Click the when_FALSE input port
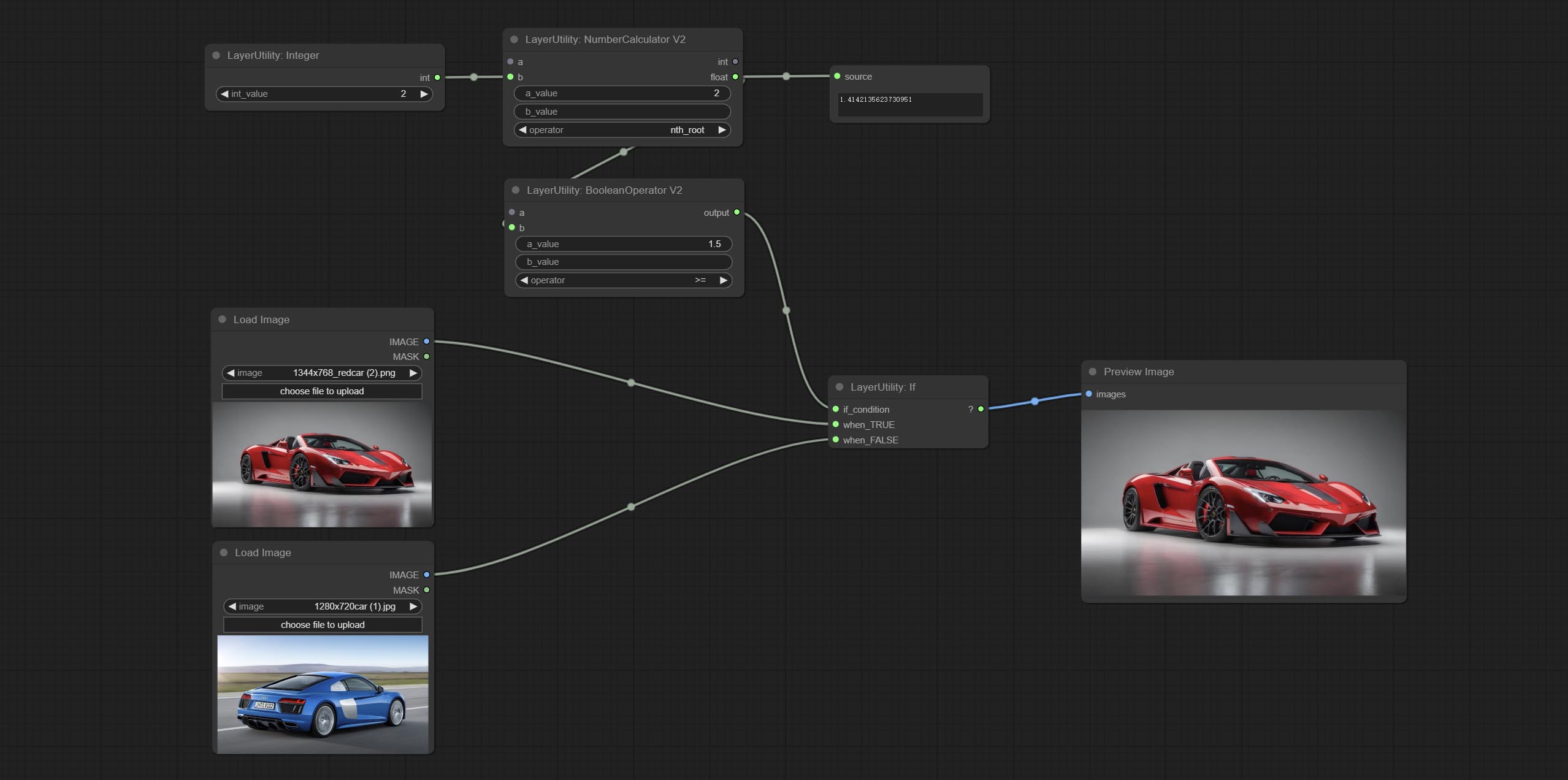The height and width of the screenshot is (780, 1568). pos(836,440)
